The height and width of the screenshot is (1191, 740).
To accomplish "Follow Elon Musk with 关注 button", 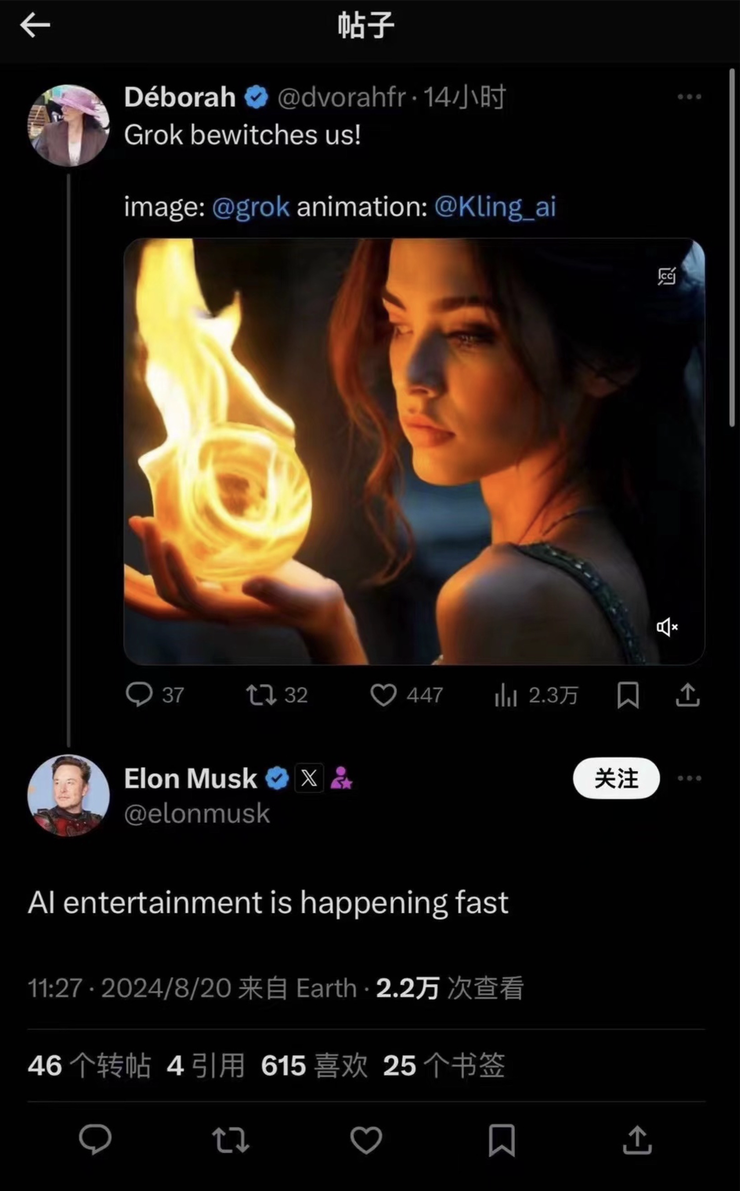I will tap(616, 779).
